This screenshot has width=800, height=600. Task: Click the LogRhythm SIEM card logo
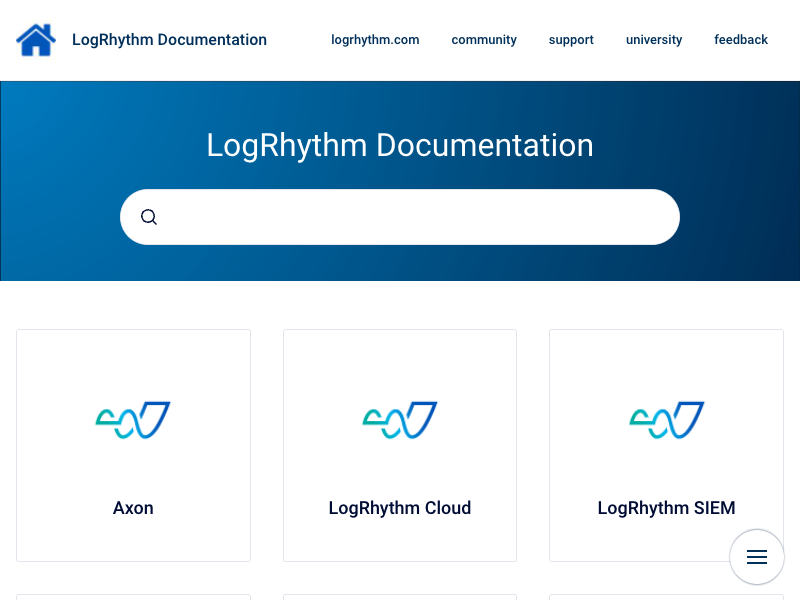coord(667,420)
